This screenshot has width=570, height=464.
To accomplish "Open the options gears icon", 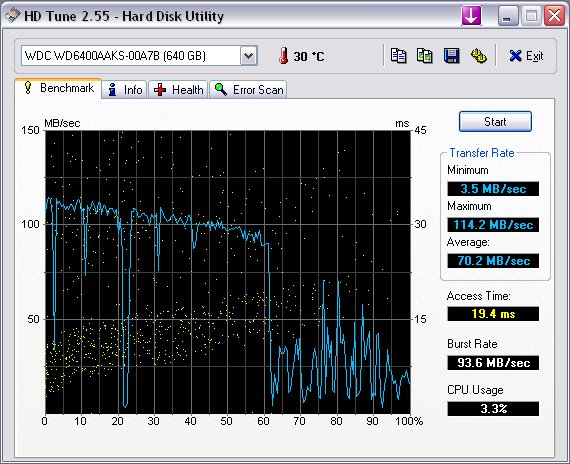I will point(478,56).
